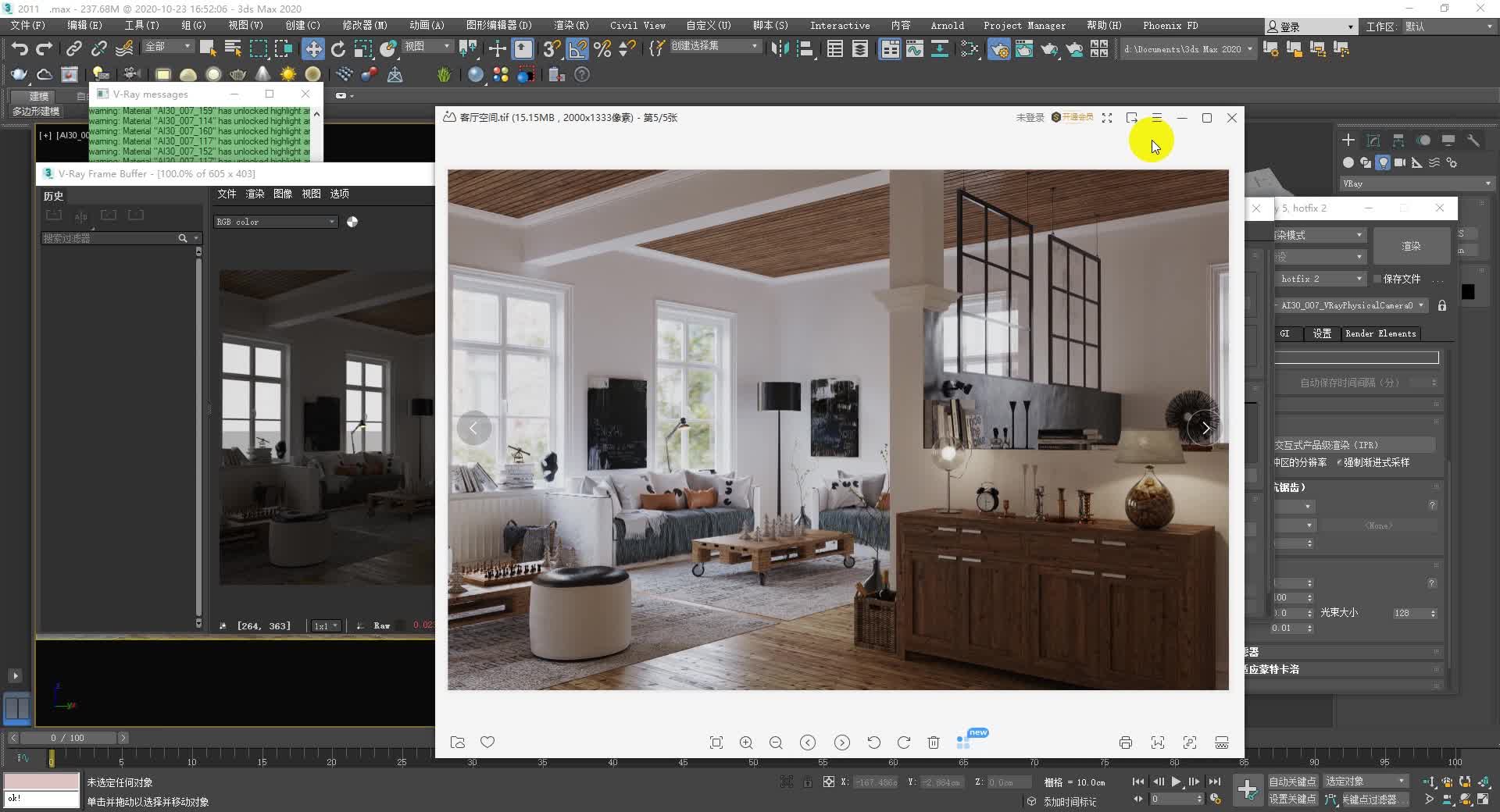
Task: Click the 未登录 login link in the image viewer
Action: coord(1030,117)
